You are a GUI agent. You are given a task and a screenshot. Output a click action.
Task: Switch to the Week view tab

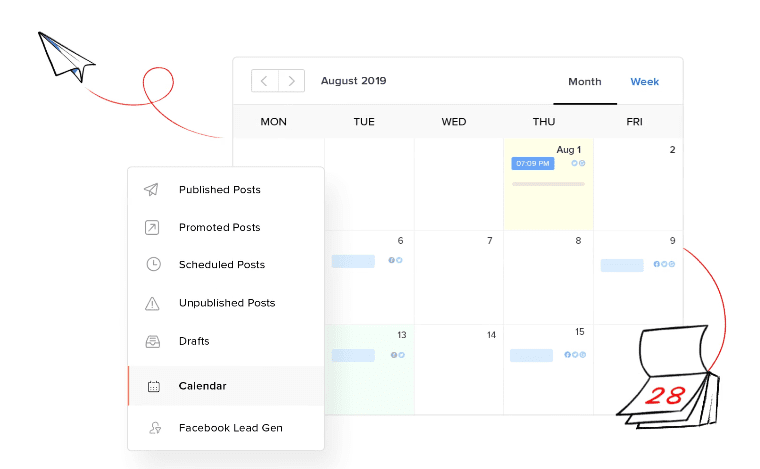point(644,82)
